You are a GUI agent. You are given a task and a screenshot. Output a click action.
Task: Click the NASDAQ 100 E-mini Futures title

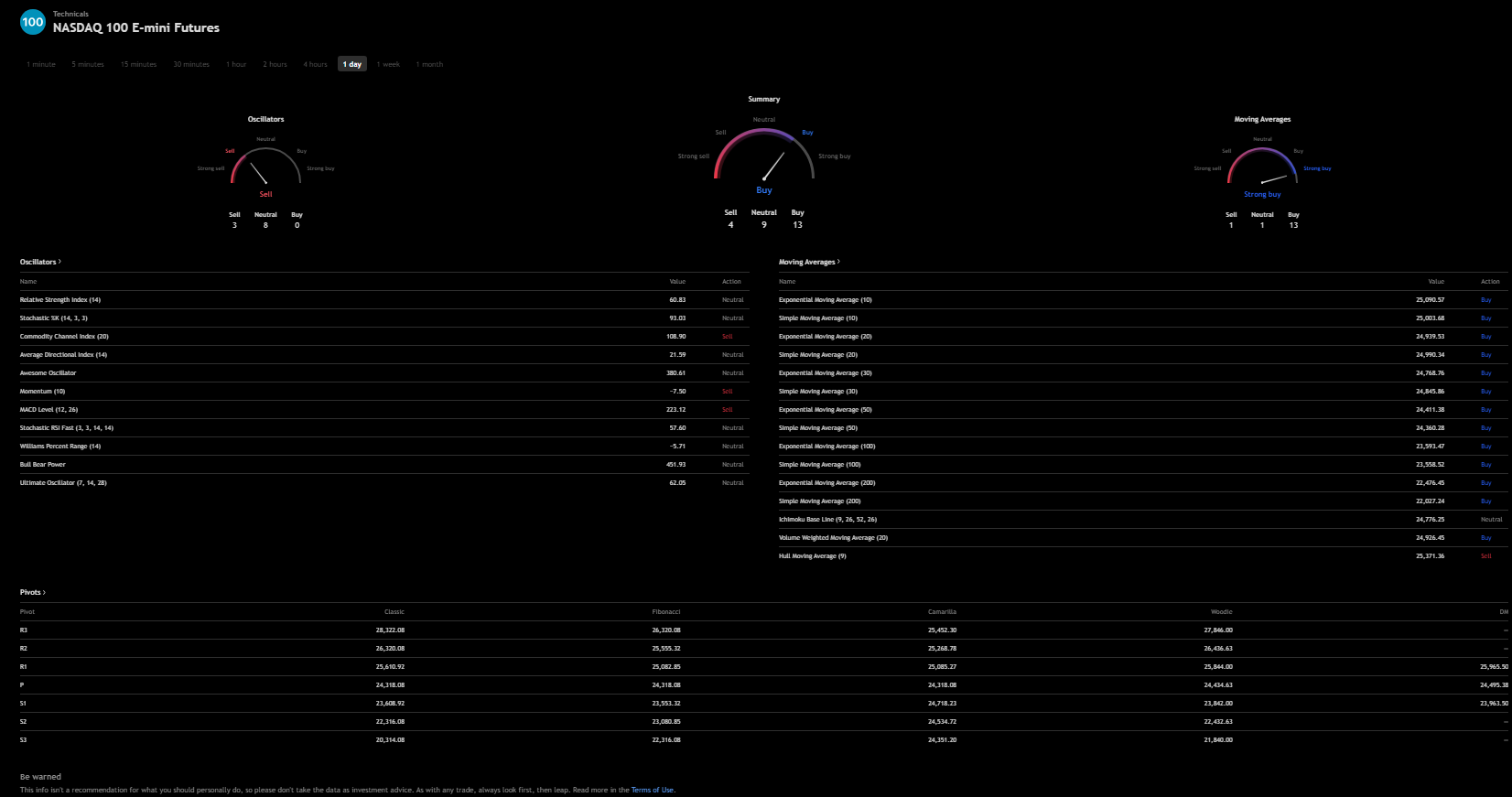click(136, 27)
